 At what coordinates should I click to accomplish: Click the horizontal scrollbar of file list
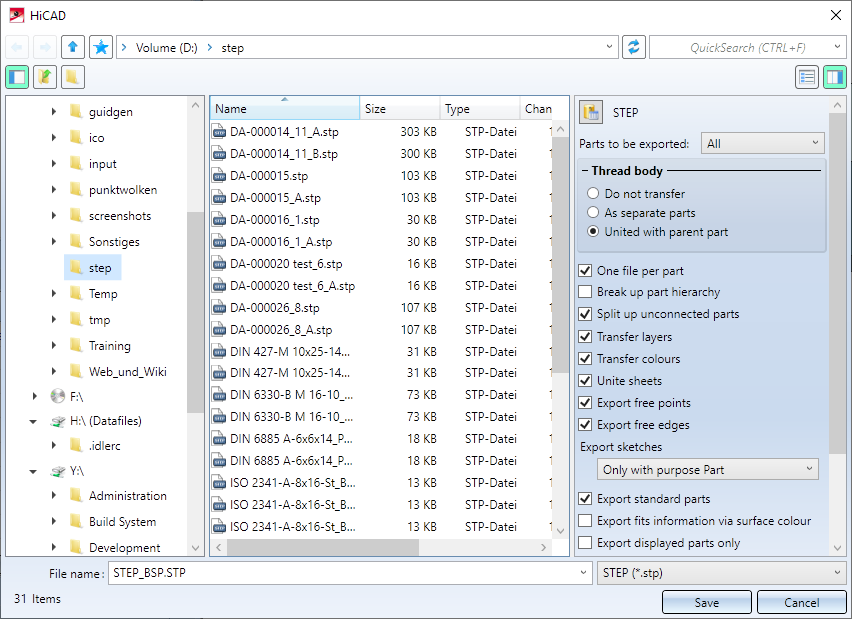click(322, 548)
